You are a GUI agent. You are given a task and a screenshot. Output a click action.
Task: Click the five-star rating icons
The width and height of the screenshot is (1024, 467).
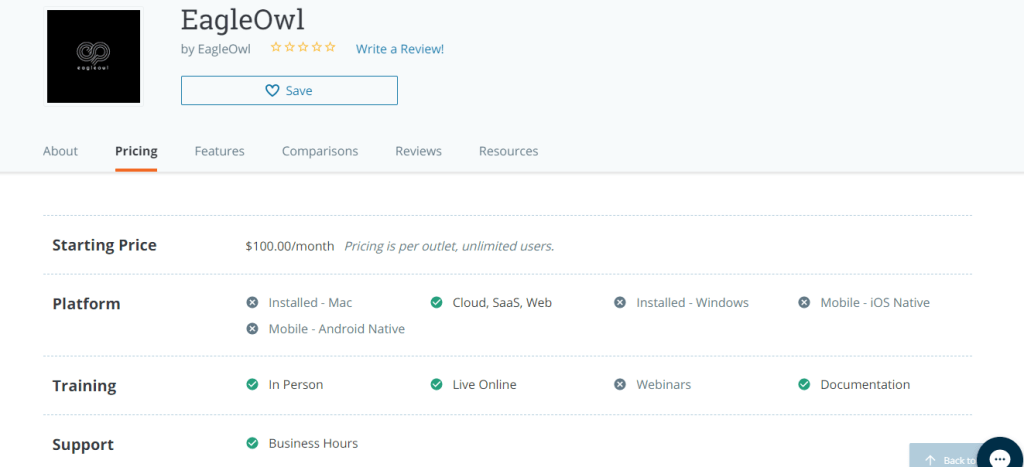[303, 47]
